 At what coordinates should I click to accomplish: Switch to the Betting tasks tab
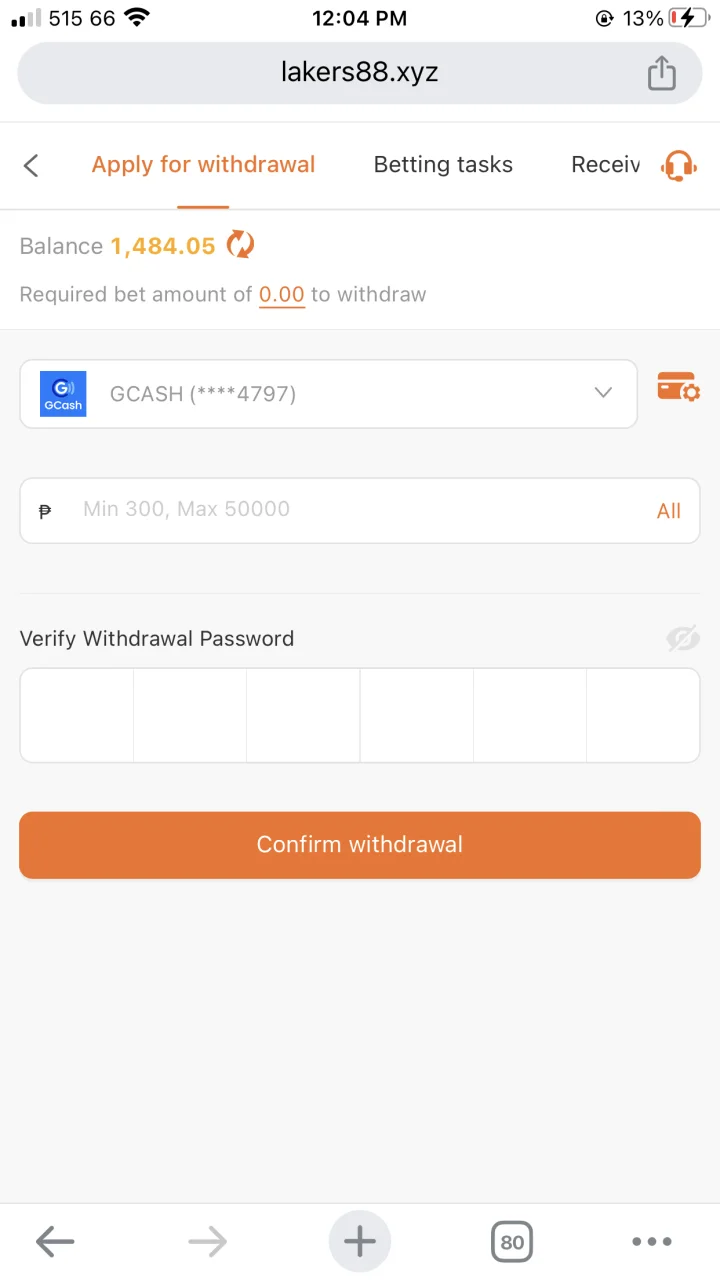[x=443, y=165]
